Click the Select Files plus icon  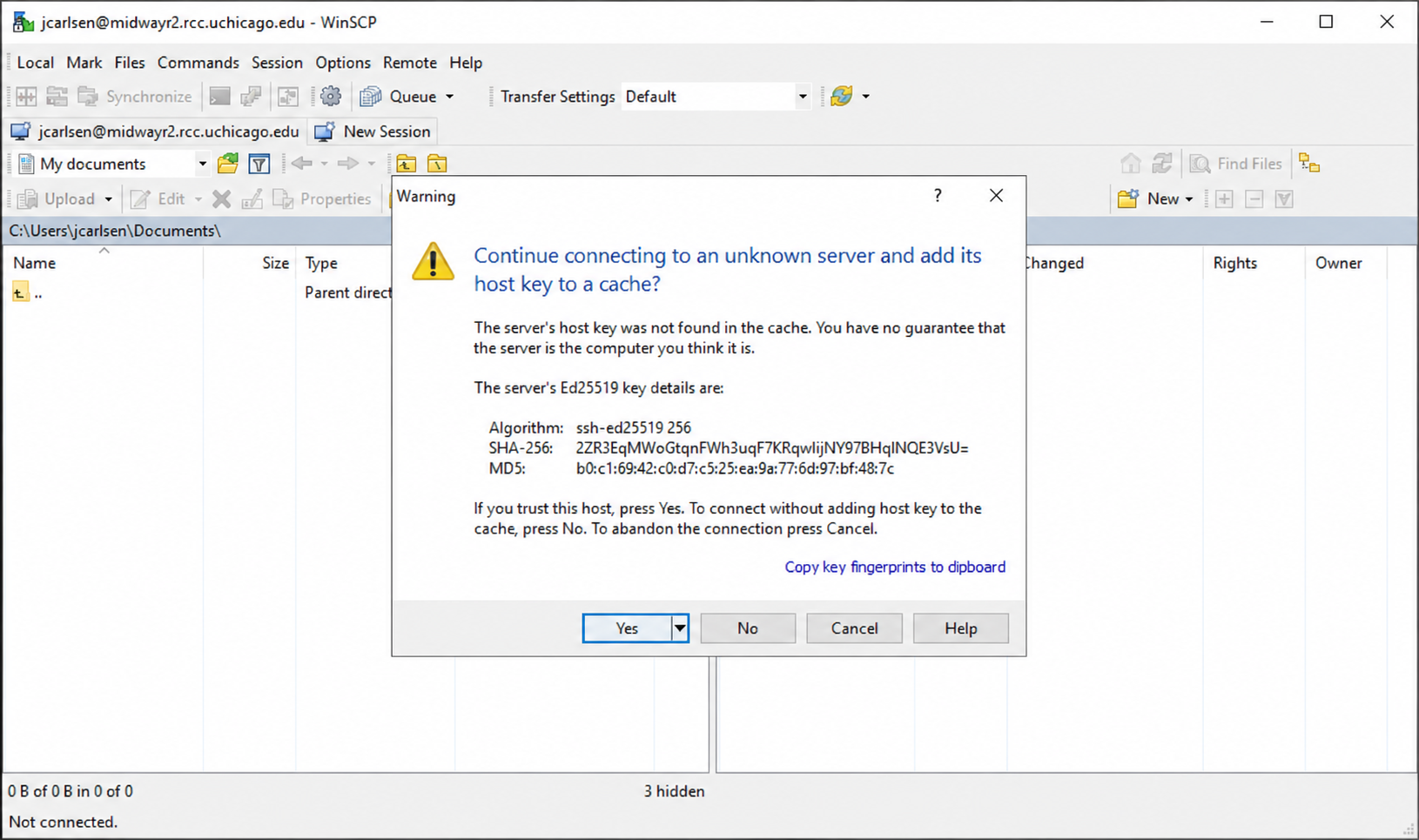1224,199
